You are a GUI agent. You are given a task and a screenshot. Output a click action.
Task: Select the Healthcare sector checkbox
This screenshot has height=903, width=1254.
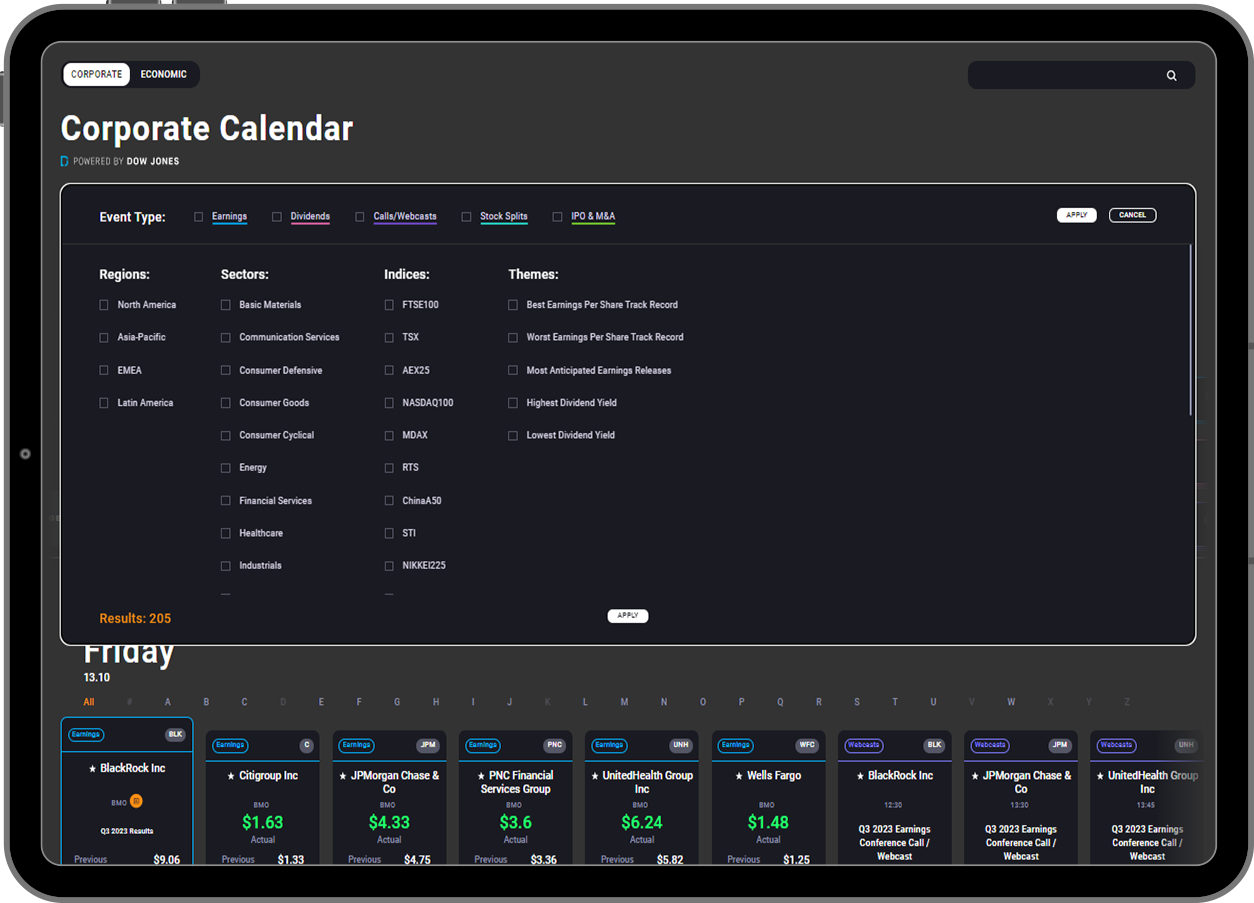pyautogui.click(x=226, y=533)
